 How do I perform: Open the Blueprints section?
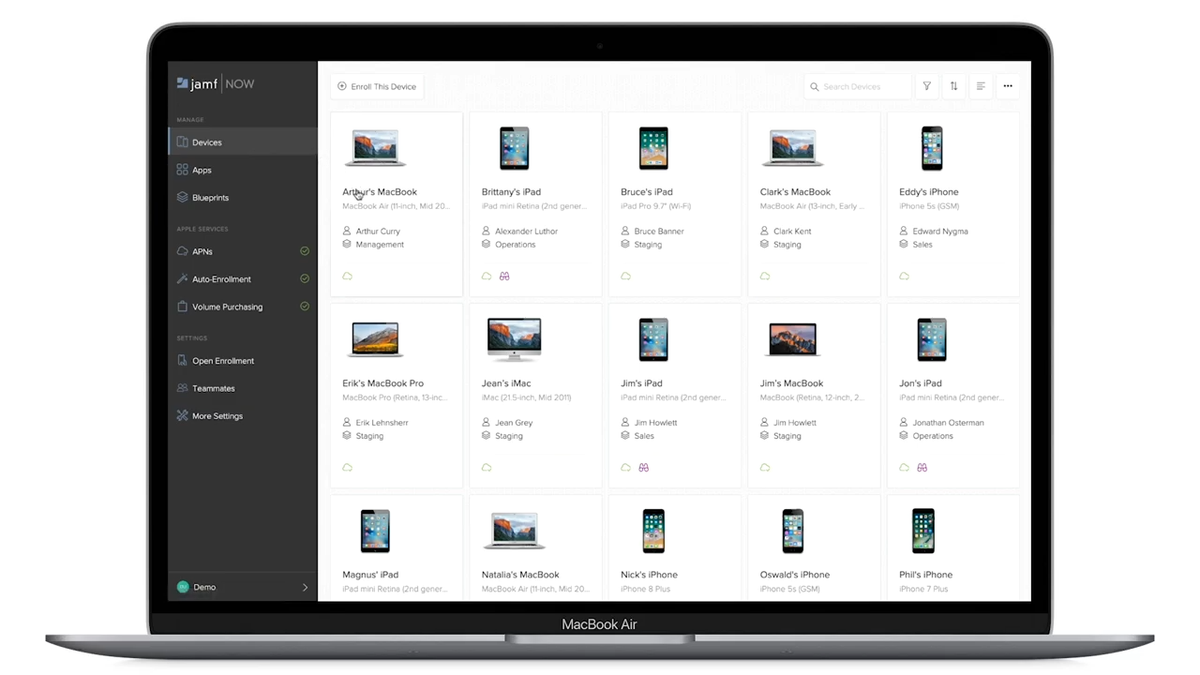212,197
